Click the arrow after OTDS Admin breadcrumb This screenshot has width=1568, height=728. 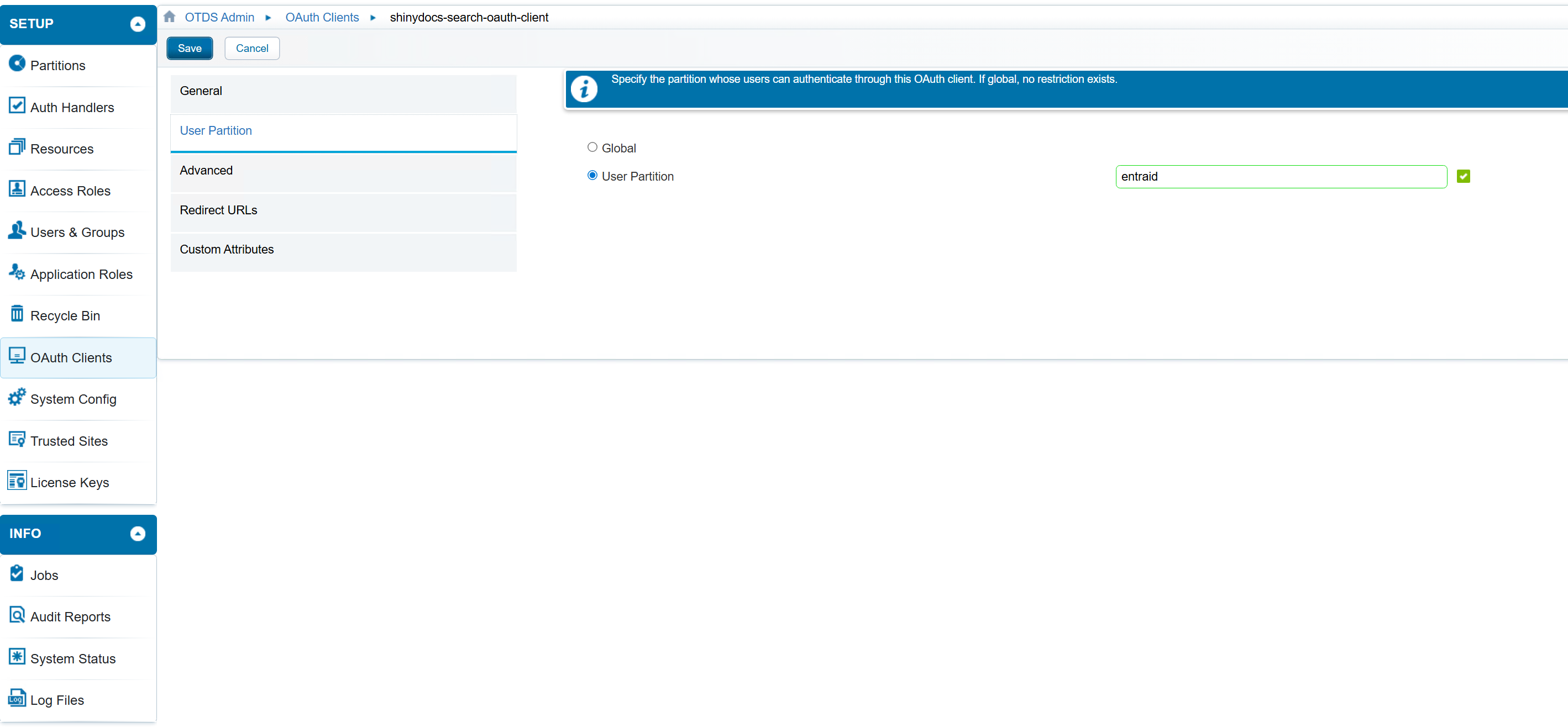point(269,18)
